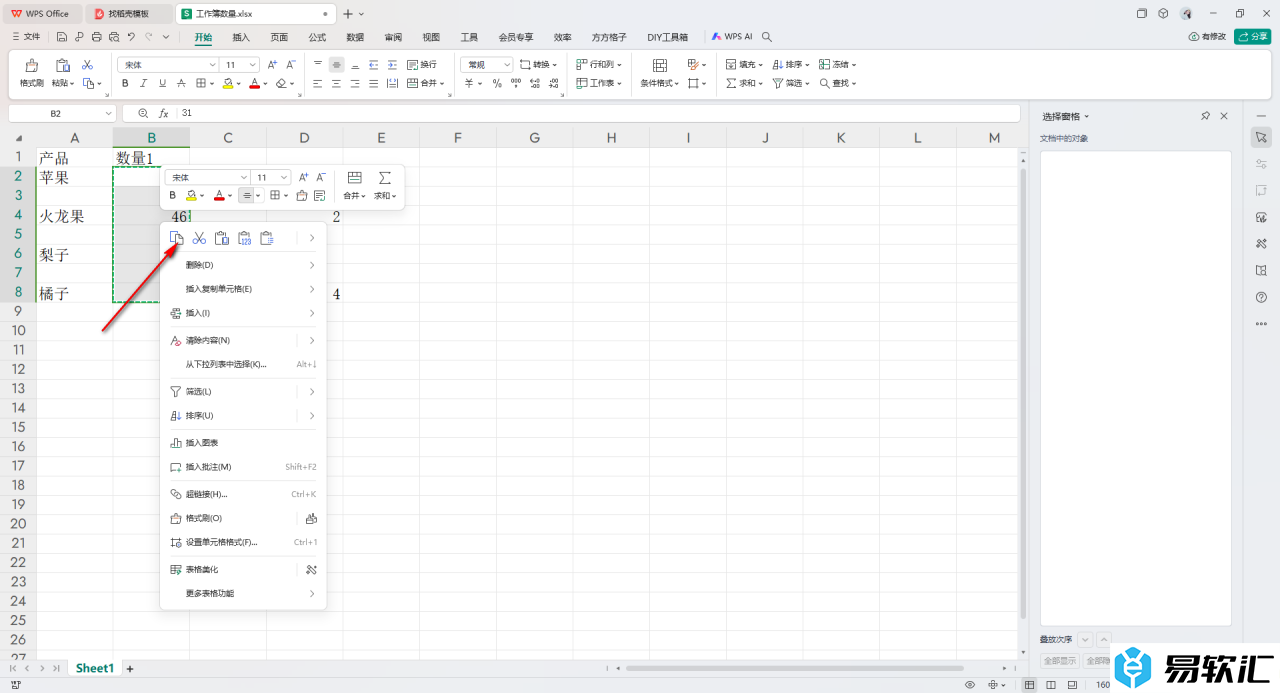
Task: Switch to the 插入 ribbon tab
Action: click(241, 37)
